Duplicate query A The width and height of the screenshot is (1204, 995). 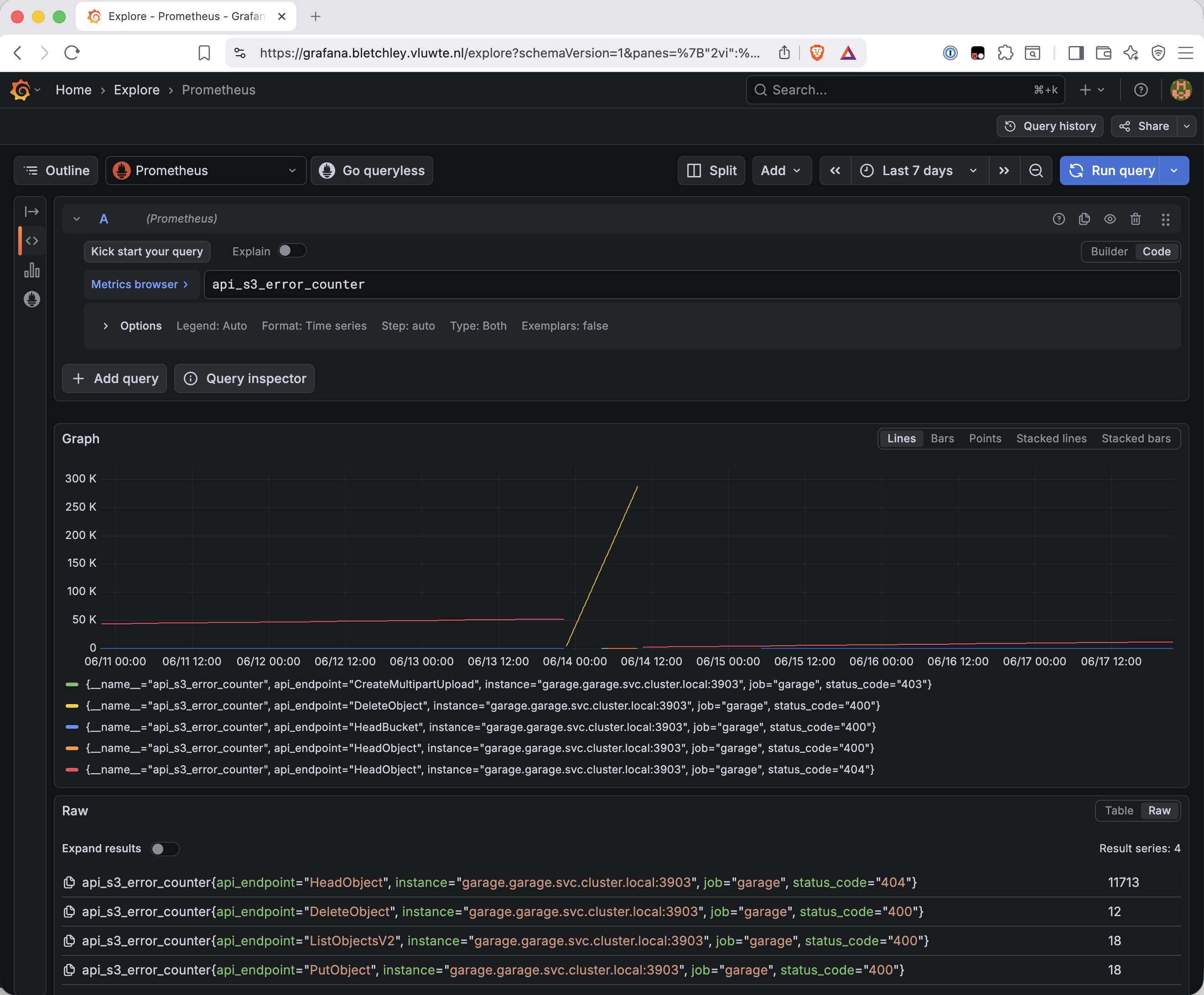(x=1084, y=219)
